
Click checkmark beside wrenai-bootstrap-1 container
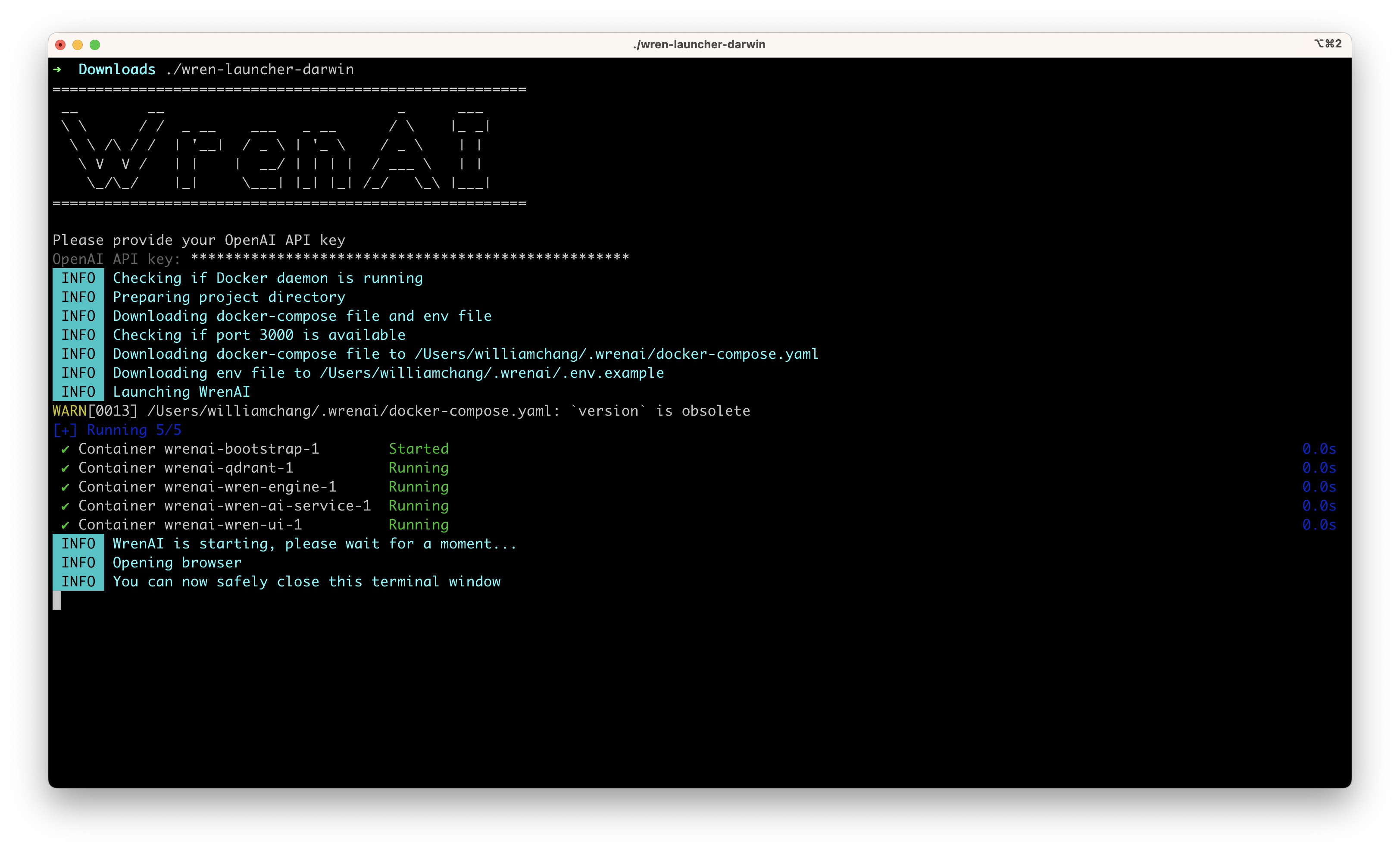pos(66,450)
